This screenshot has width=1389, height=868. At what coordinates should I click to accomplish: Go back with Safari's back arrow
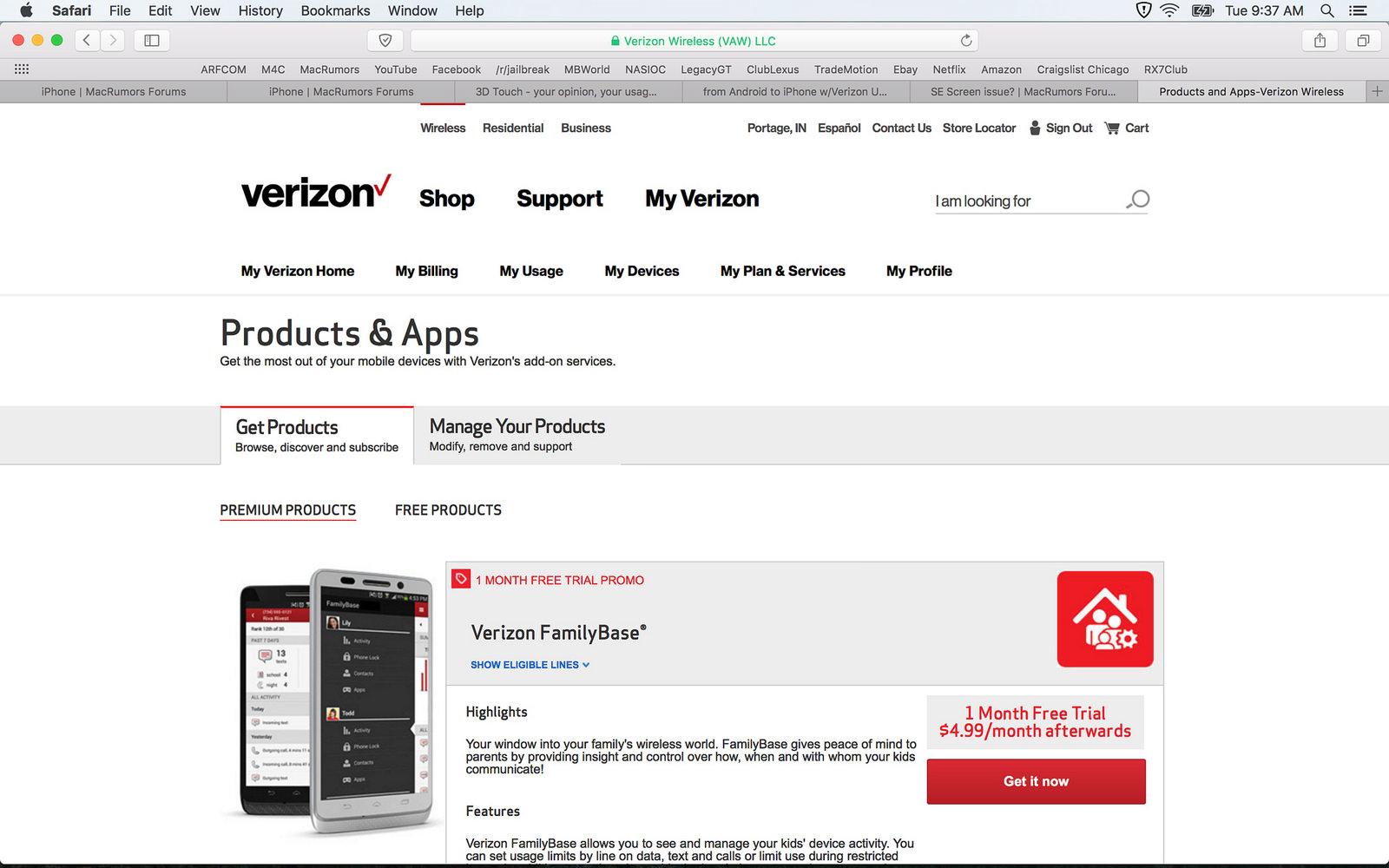(x=87, y=40)
